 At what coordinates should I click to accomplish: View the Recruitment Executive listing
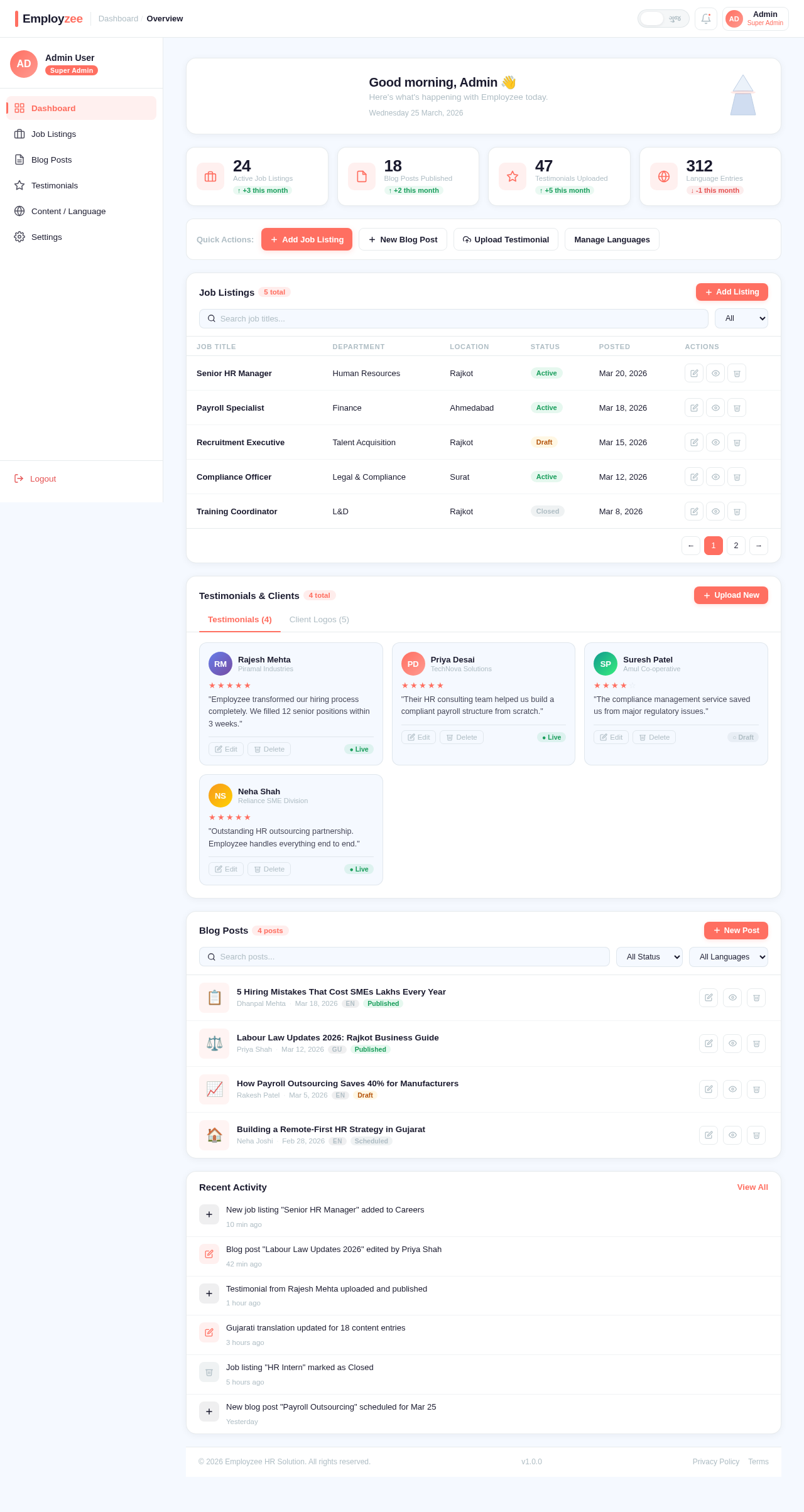[715, 442]
